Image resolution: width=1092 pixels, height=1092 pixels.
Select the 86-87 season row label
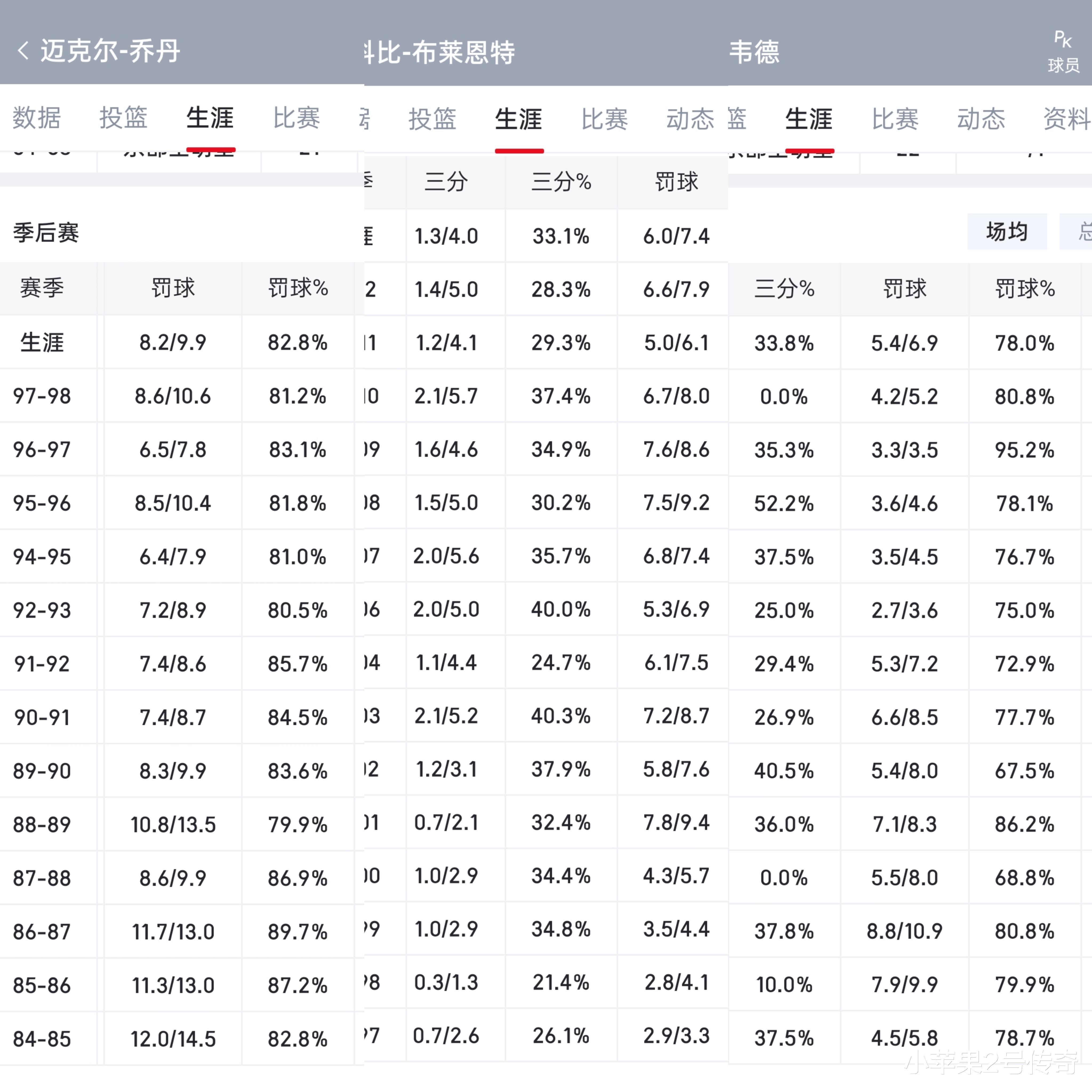(42, 932)
